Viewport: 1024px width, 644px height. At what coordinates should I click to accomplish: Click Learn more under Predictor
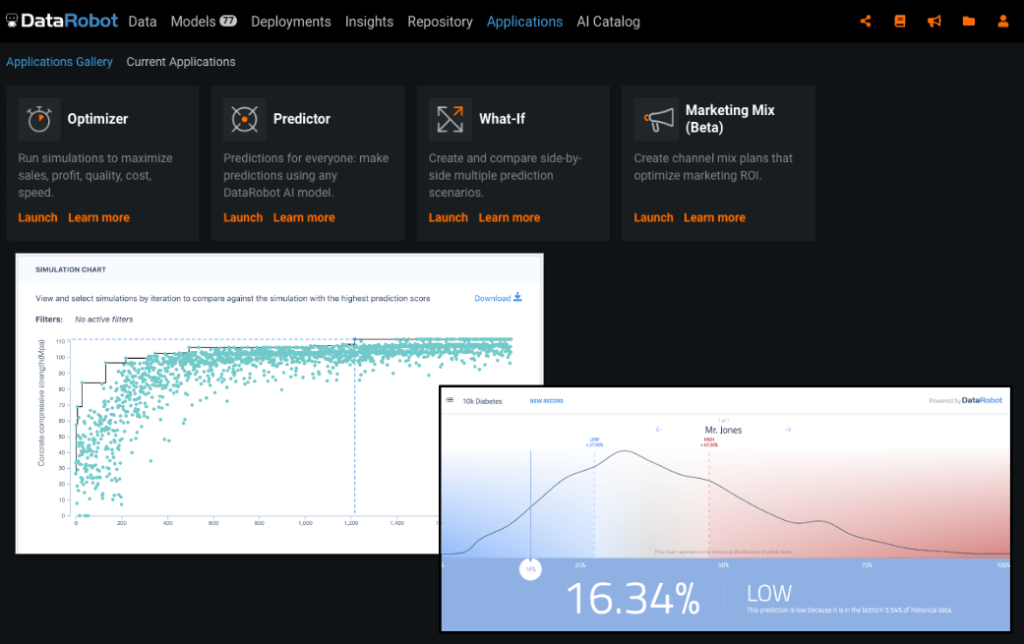pyautogui.click(x=304, y=217)
